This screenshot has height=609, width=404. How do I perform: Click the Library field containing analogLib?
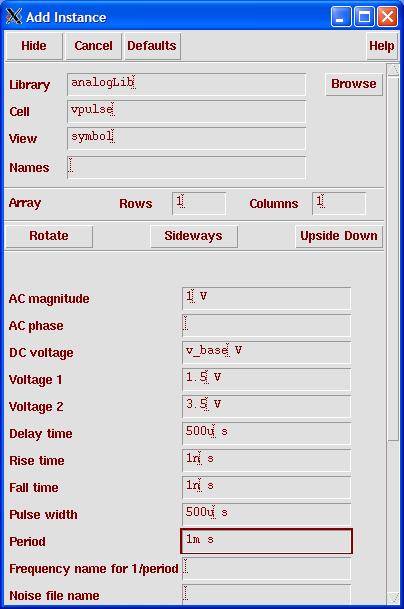[186, 84]
